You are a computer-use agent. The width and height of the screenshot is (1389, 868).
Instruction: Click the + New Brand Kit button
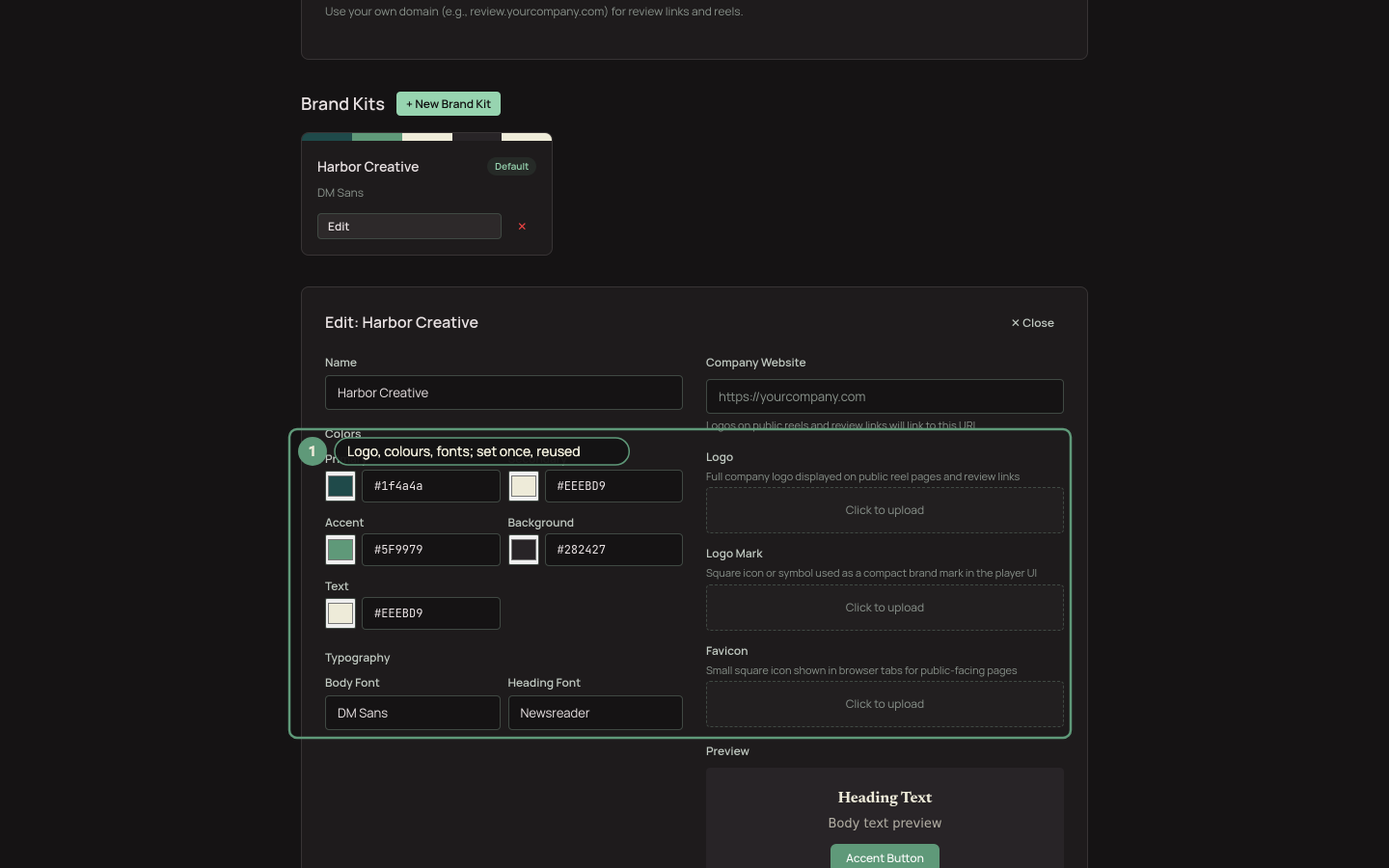[x=449, y=104]
